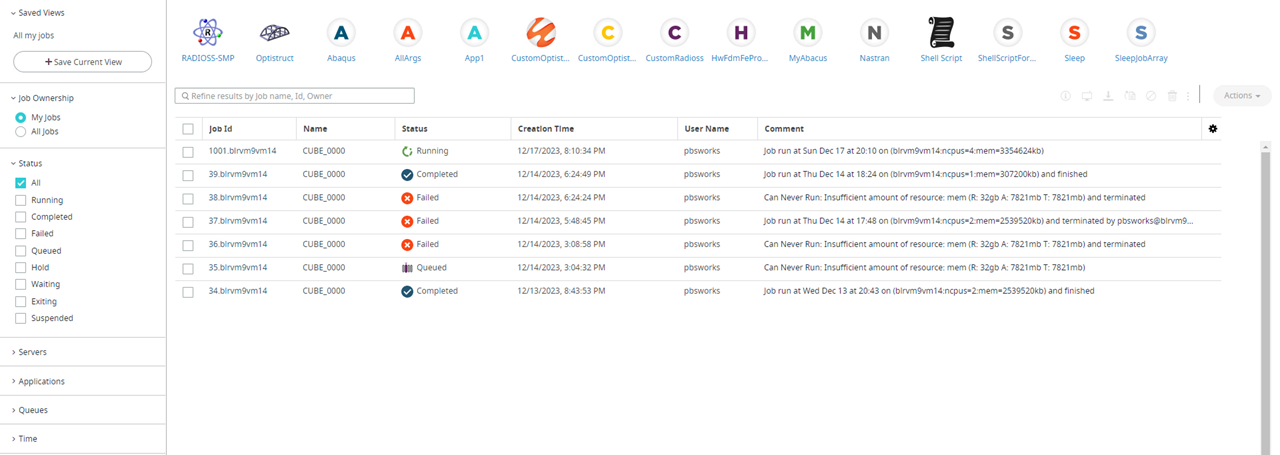Open the Optistruct application icon

pyautogui.click(x=275, y=33)
